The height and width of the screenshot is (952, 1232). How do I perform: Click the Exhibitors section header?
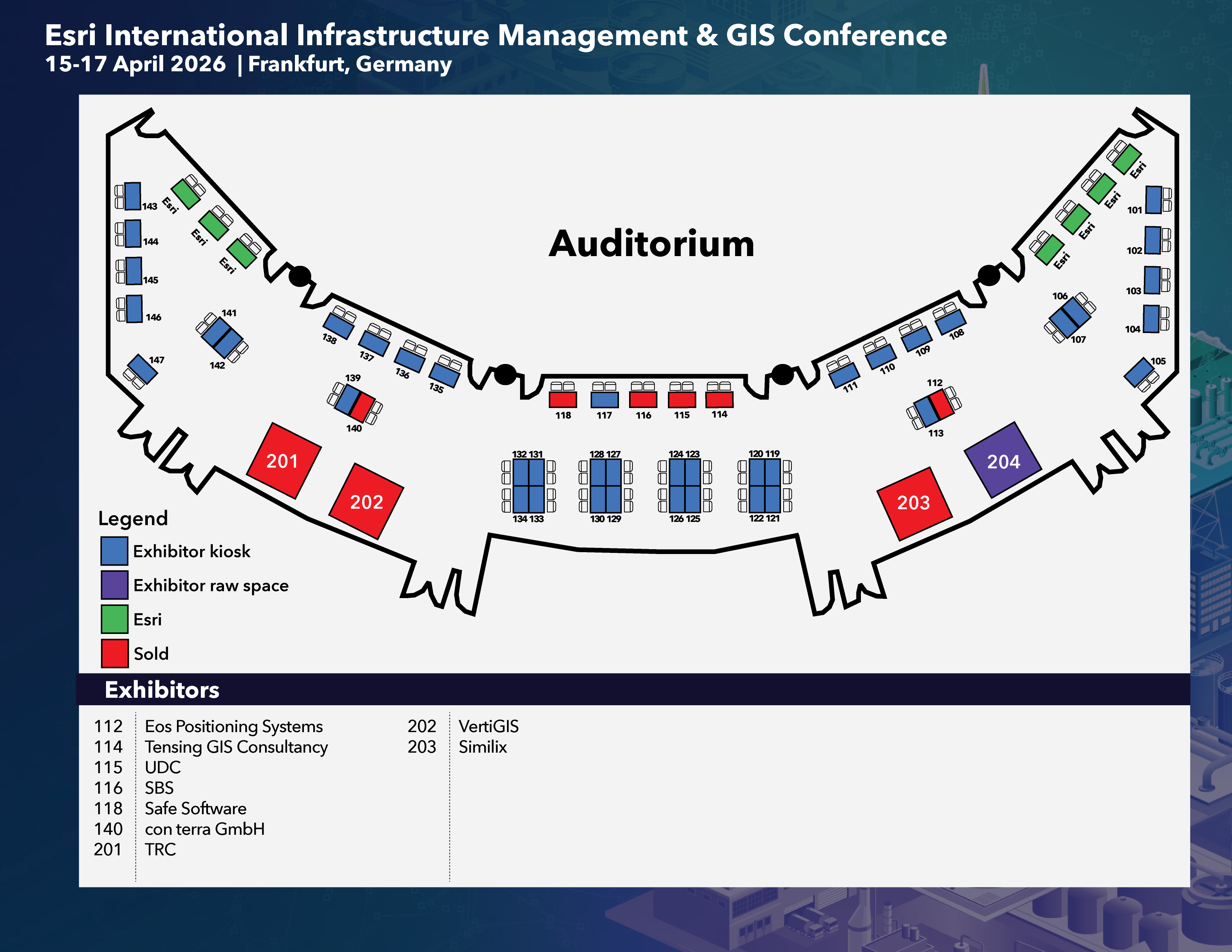[162, 690]
